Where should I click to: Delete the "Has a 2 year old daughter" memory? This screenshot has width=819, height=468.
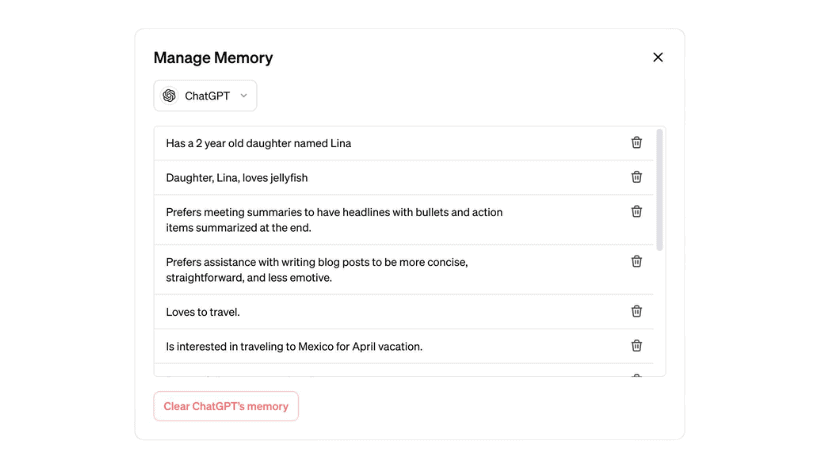click(x=636, y=142)
